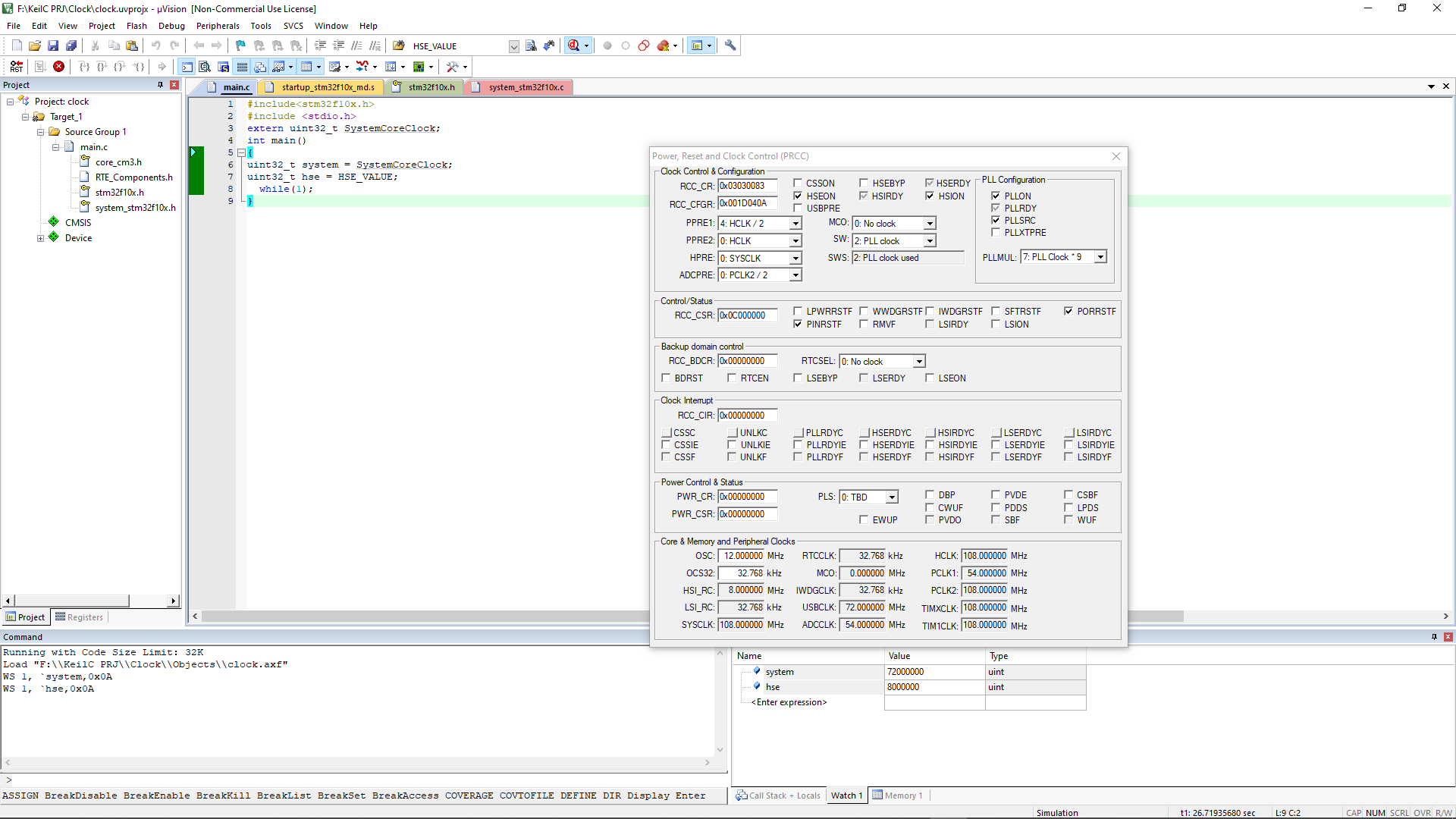1456x819 pixels.
Task: Uncheck the HSEON checkbox
Action: 798,196
